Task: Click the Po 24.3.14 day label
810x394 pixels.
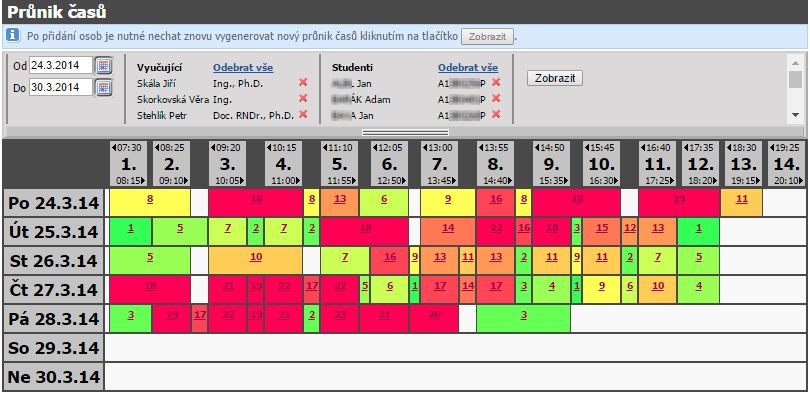Action: [54, 203]
